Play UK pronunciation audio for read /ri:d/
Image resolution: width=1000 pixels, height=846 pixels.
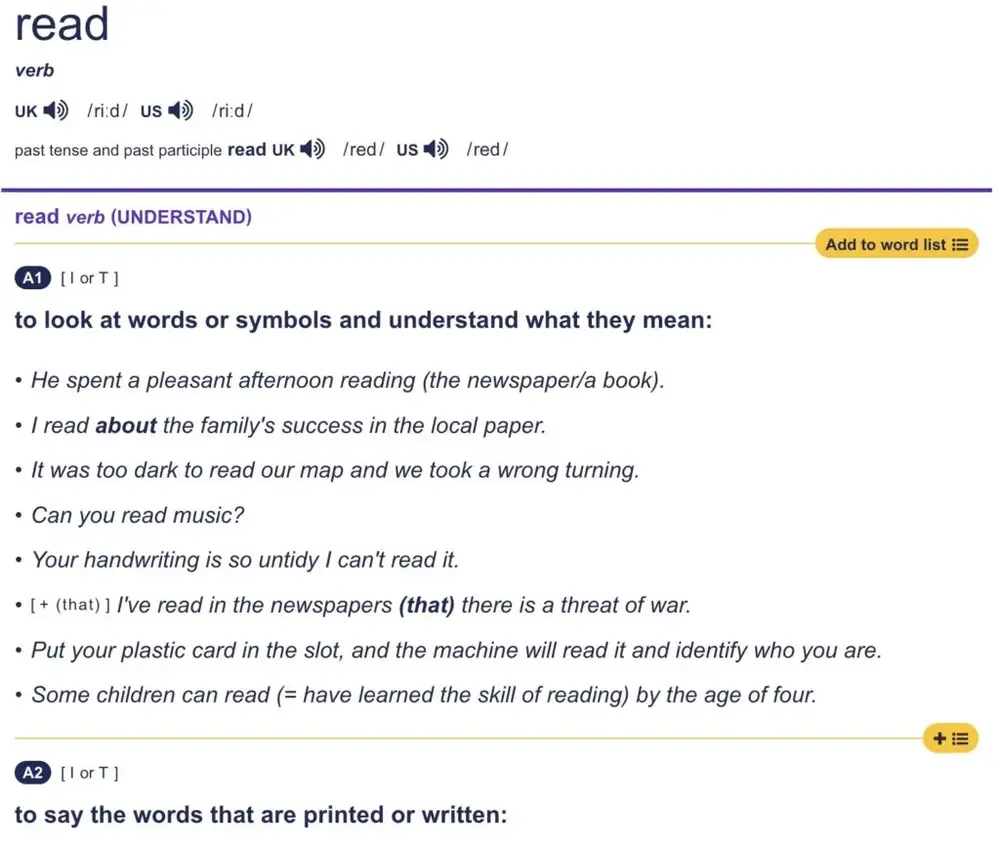click(x=55, y=111)
